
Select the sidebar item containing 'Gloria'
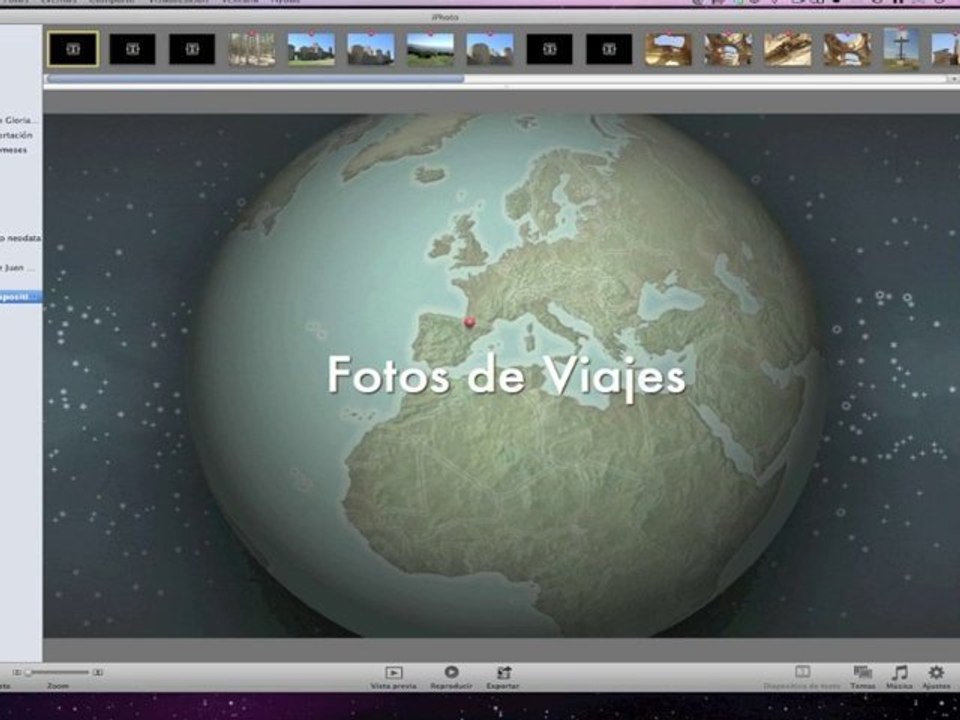(21, 121)
